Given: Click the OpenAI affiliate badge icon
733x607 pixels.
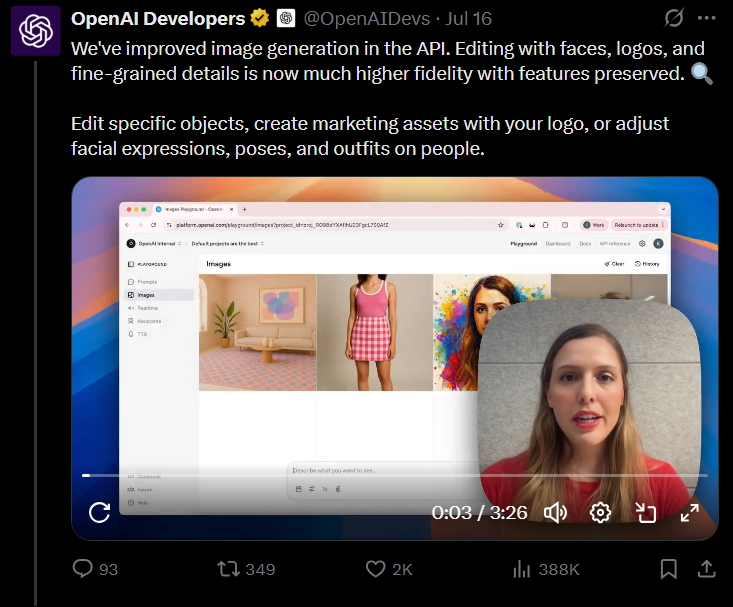Looking at the screenshot, I should [x=286, y=19].
